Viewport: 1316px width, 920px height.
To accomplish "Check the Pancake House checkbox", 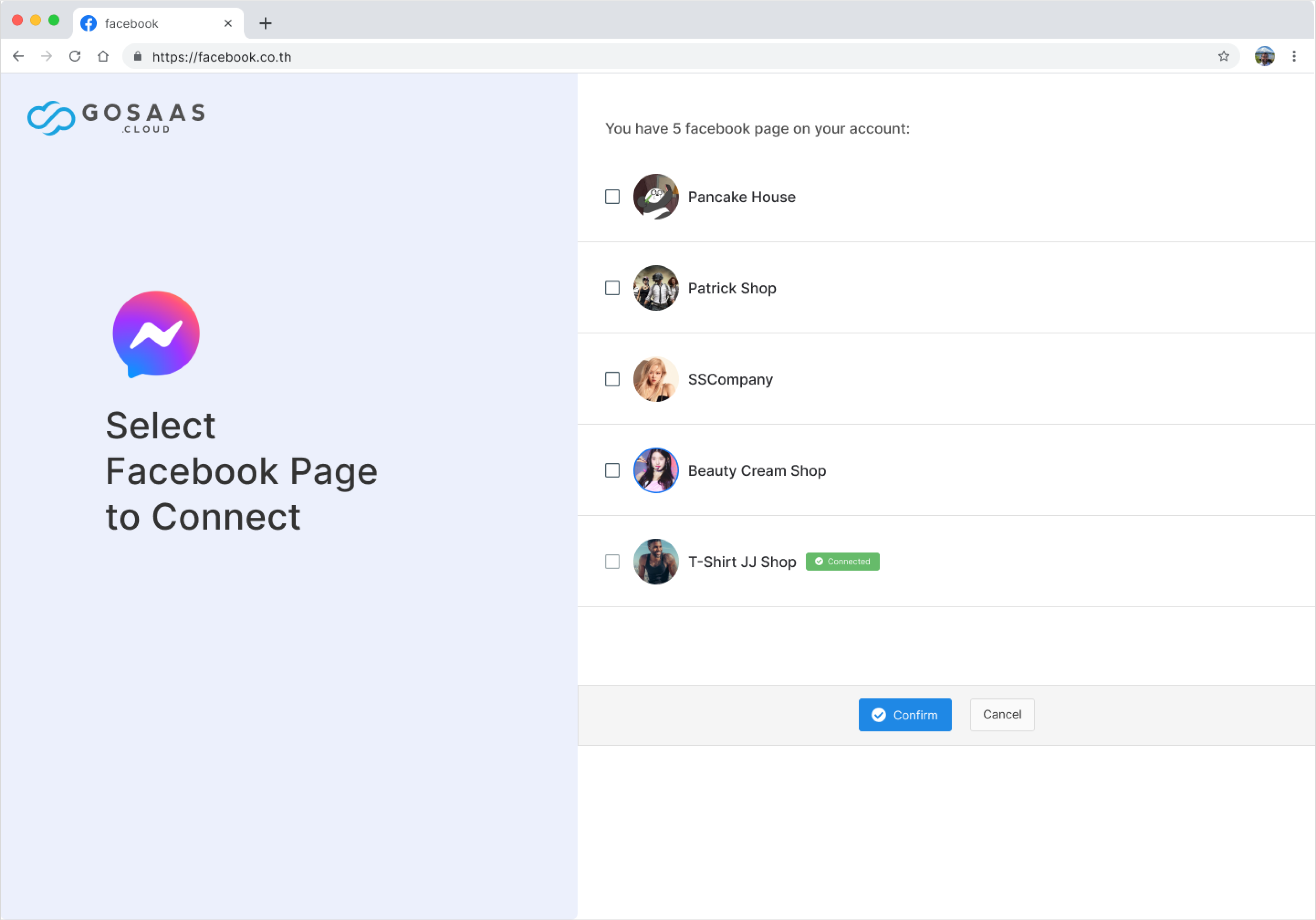I will point(612,196).
